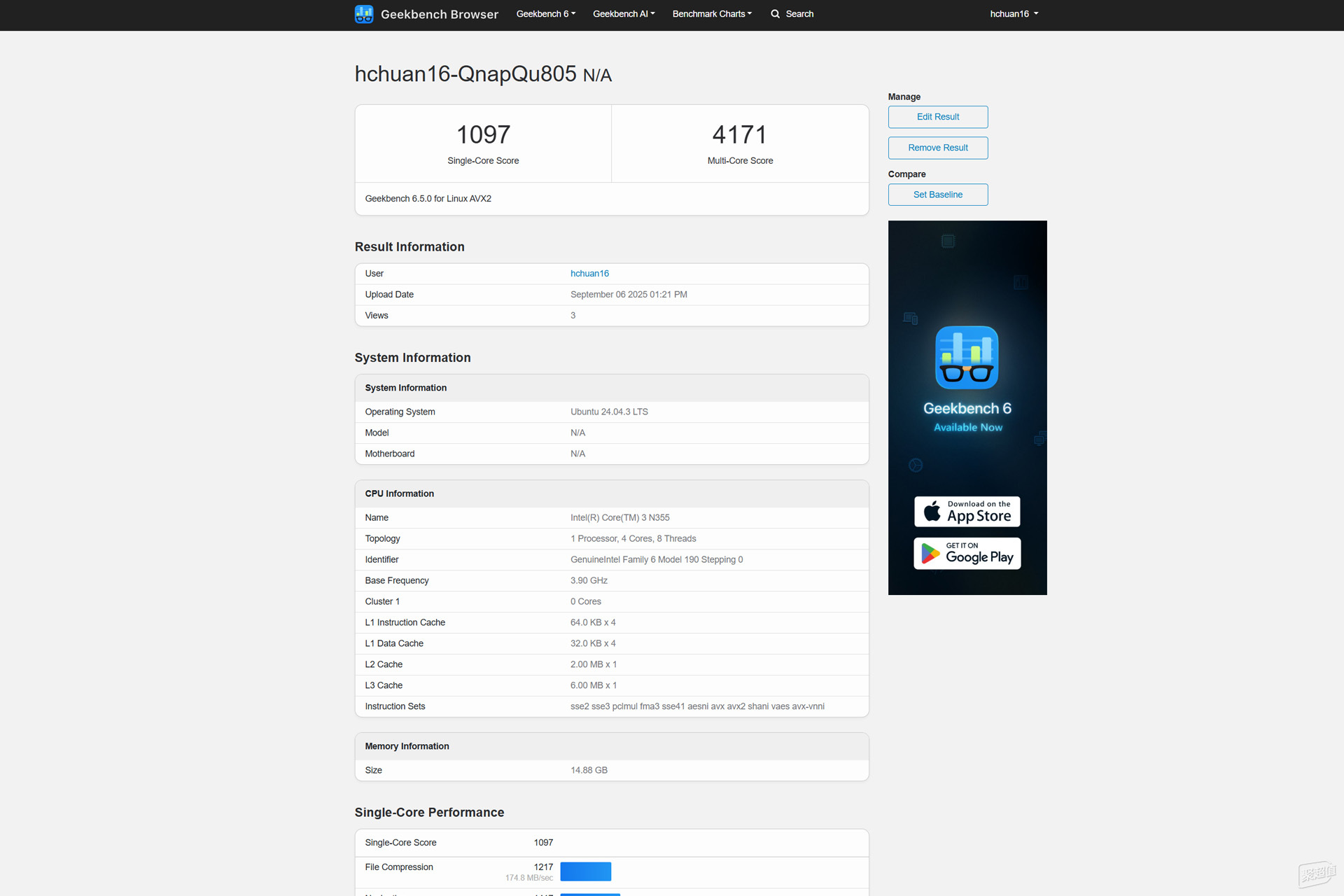Click the 32.0 KB x 4 data cache value
Viewport: 1344px width, 896px height.
pos(593,644)
